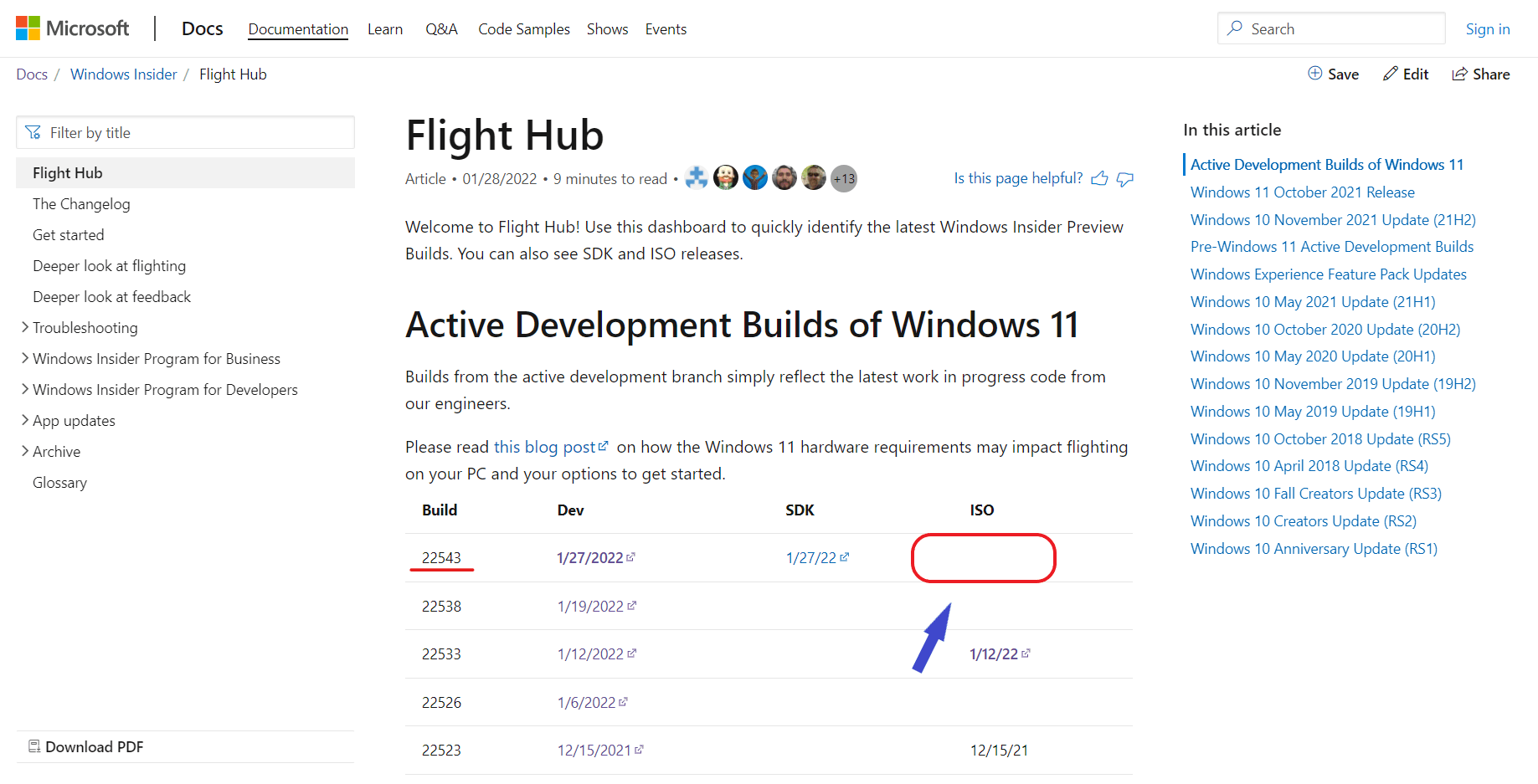Open Glossary sidebar item
Viewport: 1538px width, 784px height.
point(59,483)
